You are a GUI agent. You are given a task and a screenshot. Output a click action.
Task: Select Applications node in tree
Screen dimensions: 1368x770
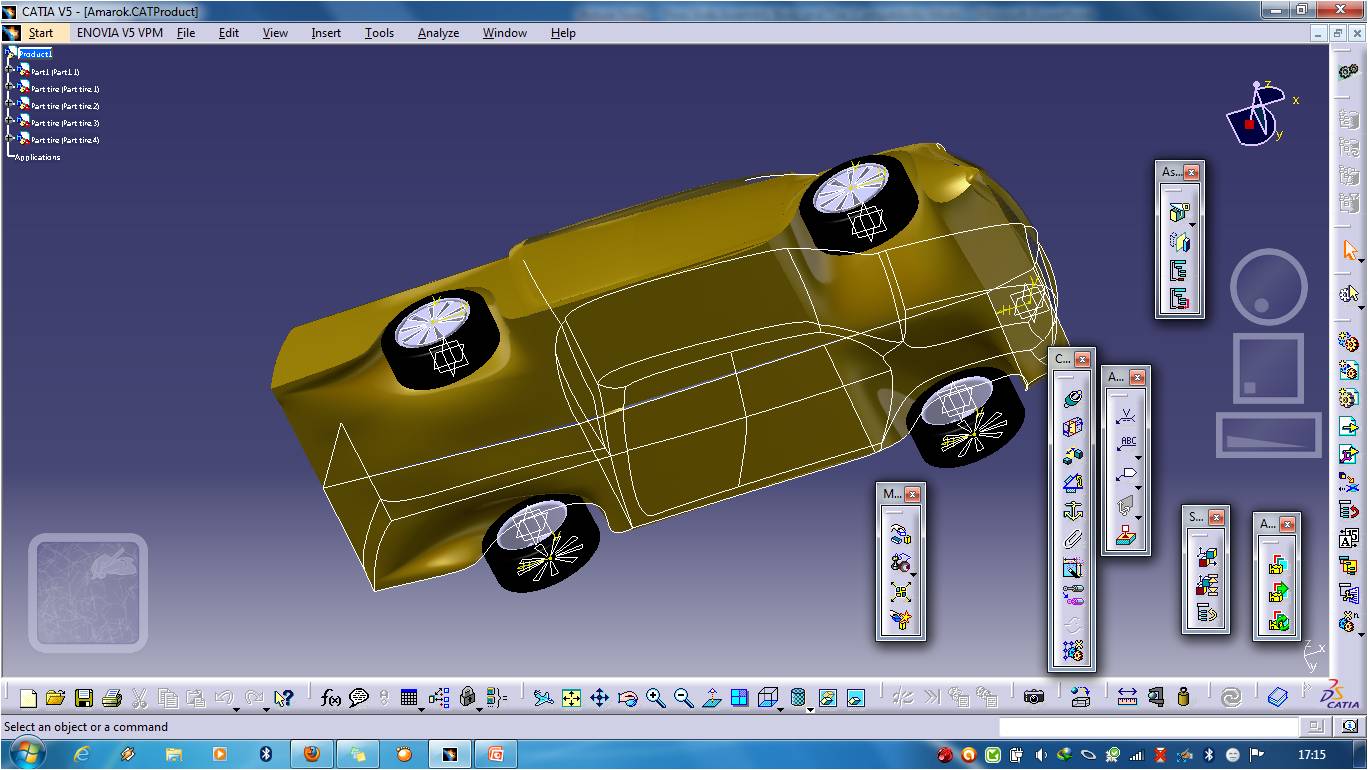(x=38, y=157)
